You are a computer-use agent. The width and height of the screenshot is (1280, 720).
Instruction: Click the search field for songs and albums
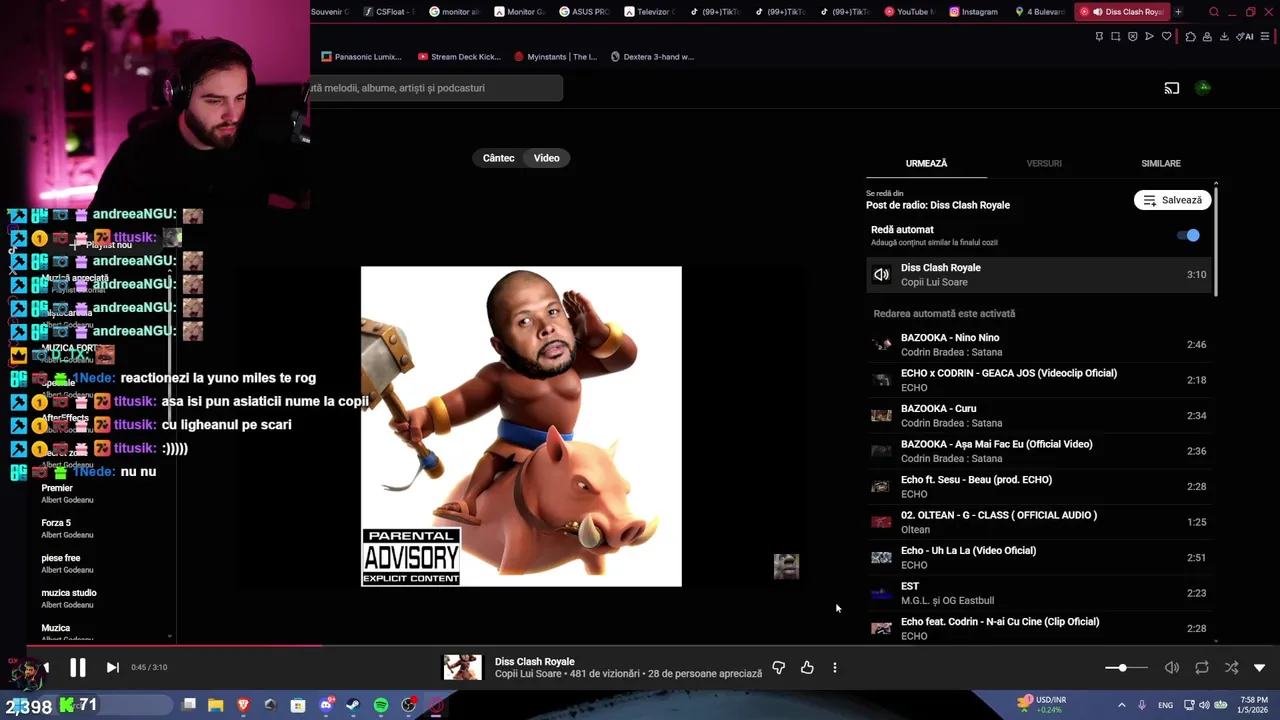coord(436,88)
